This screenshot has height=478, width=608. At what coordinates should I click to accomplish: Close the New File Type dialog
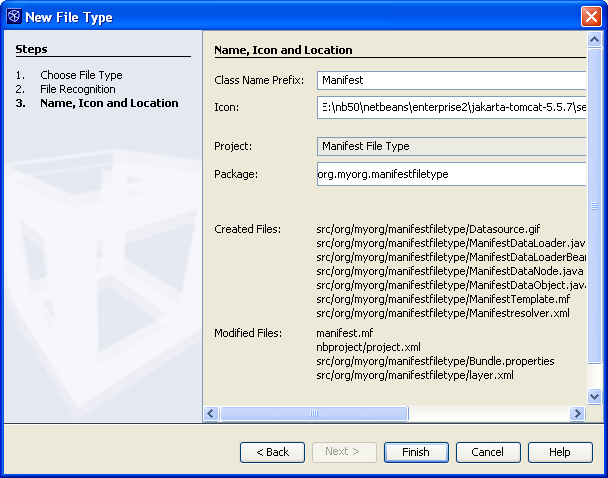590,17
